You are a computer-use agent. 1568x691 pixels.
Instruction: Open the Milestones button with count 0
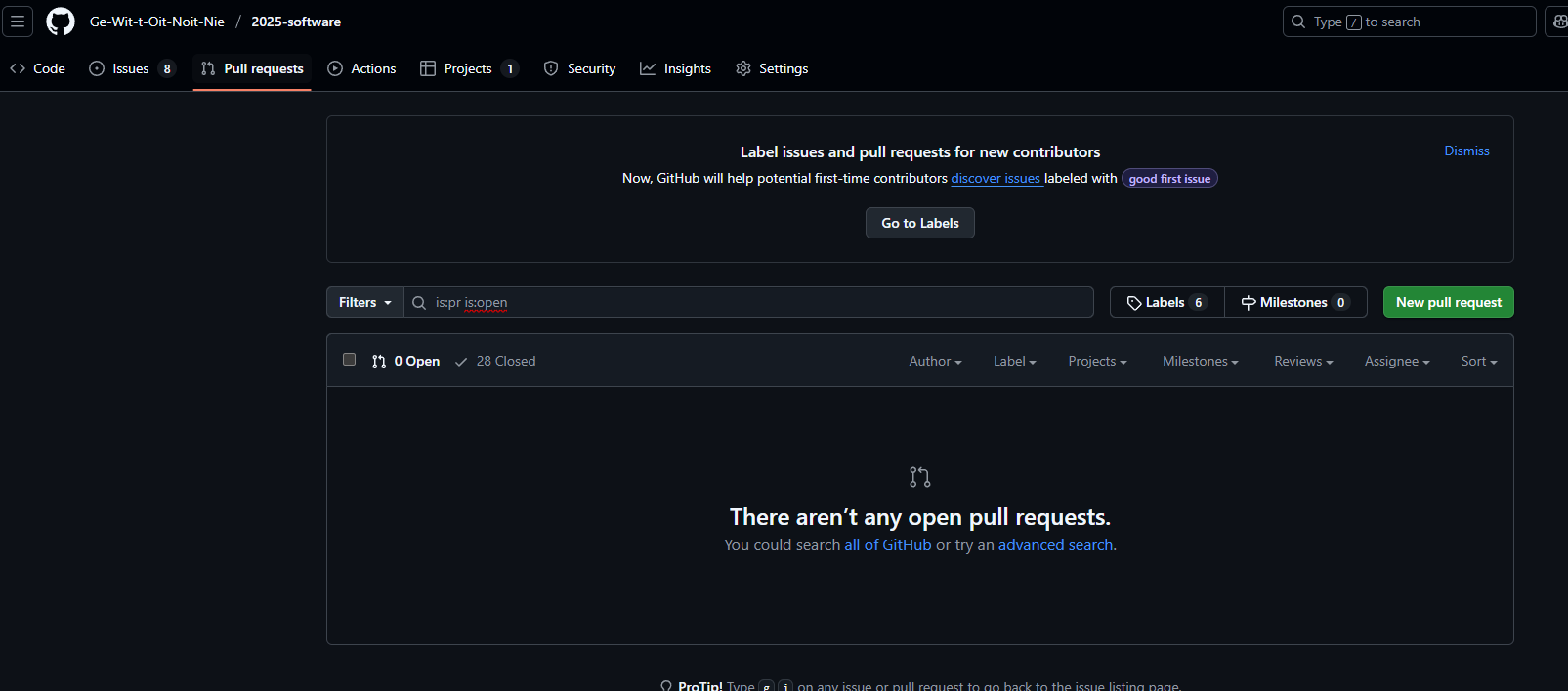click(1295, 302)
